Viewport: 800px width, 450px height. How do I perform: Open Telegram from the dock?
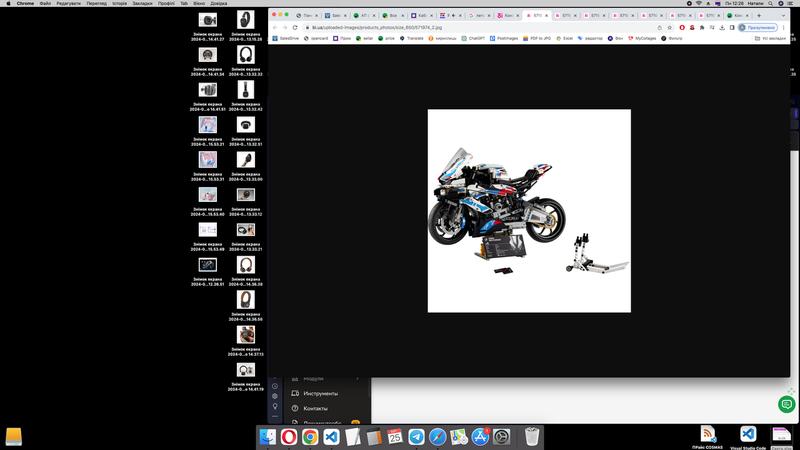[417, 437]
